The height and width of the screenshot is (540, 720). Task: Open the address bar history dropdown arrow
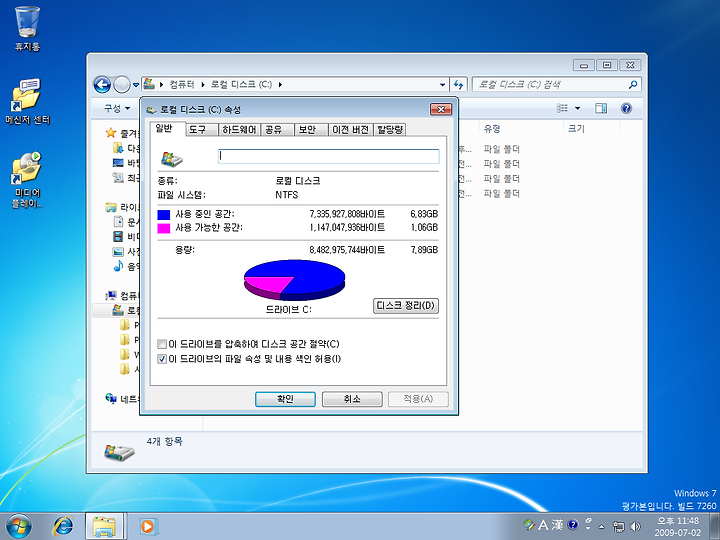(x=442, y=85)
